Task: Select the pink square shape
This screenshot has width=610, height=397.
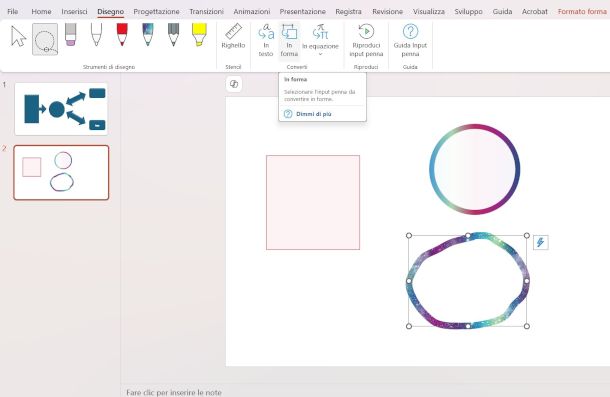Action: (313, 202)
